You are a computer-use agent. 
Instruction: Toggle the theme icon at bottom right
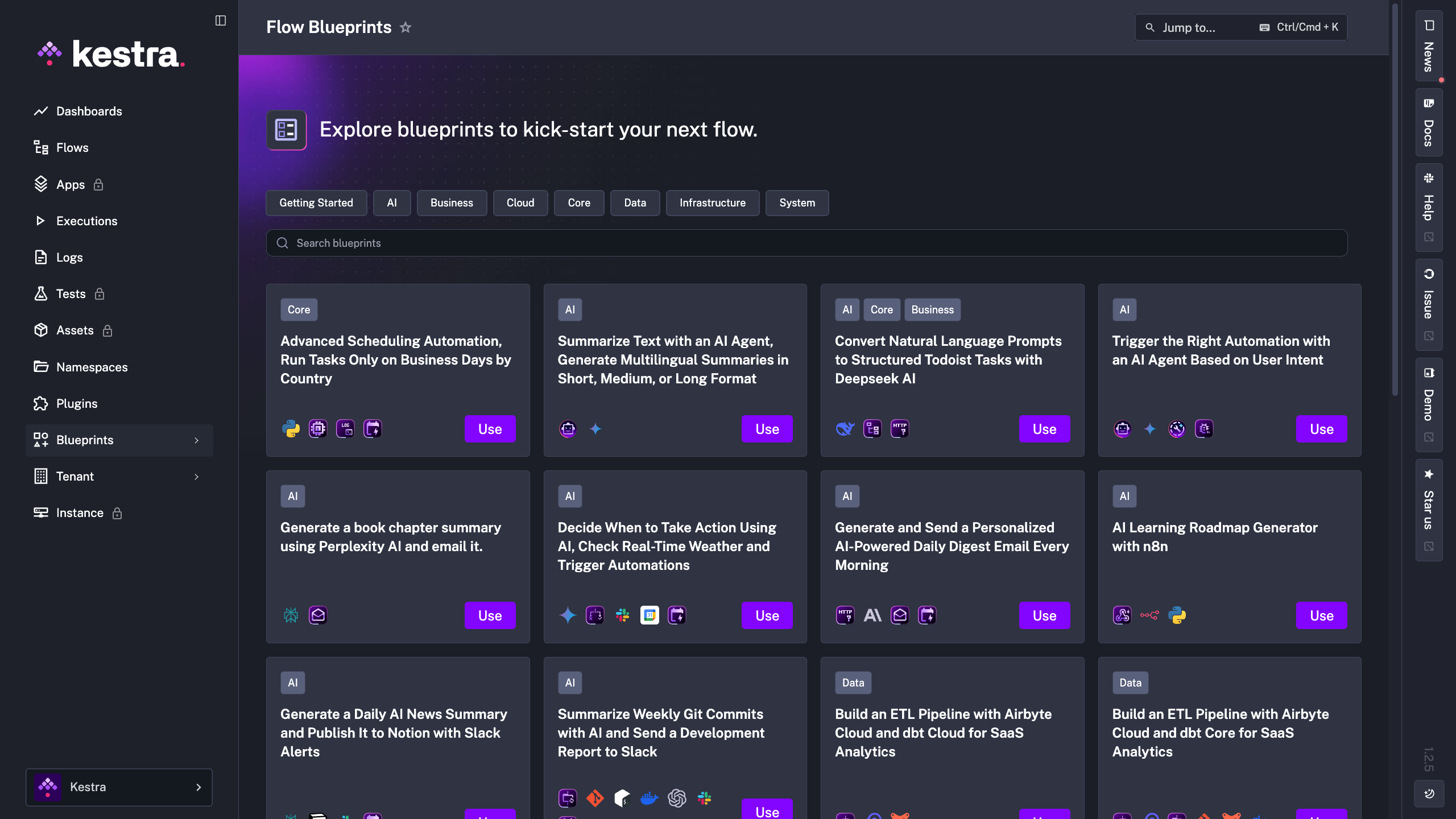pyautogui.click(x=1429, y=794)
